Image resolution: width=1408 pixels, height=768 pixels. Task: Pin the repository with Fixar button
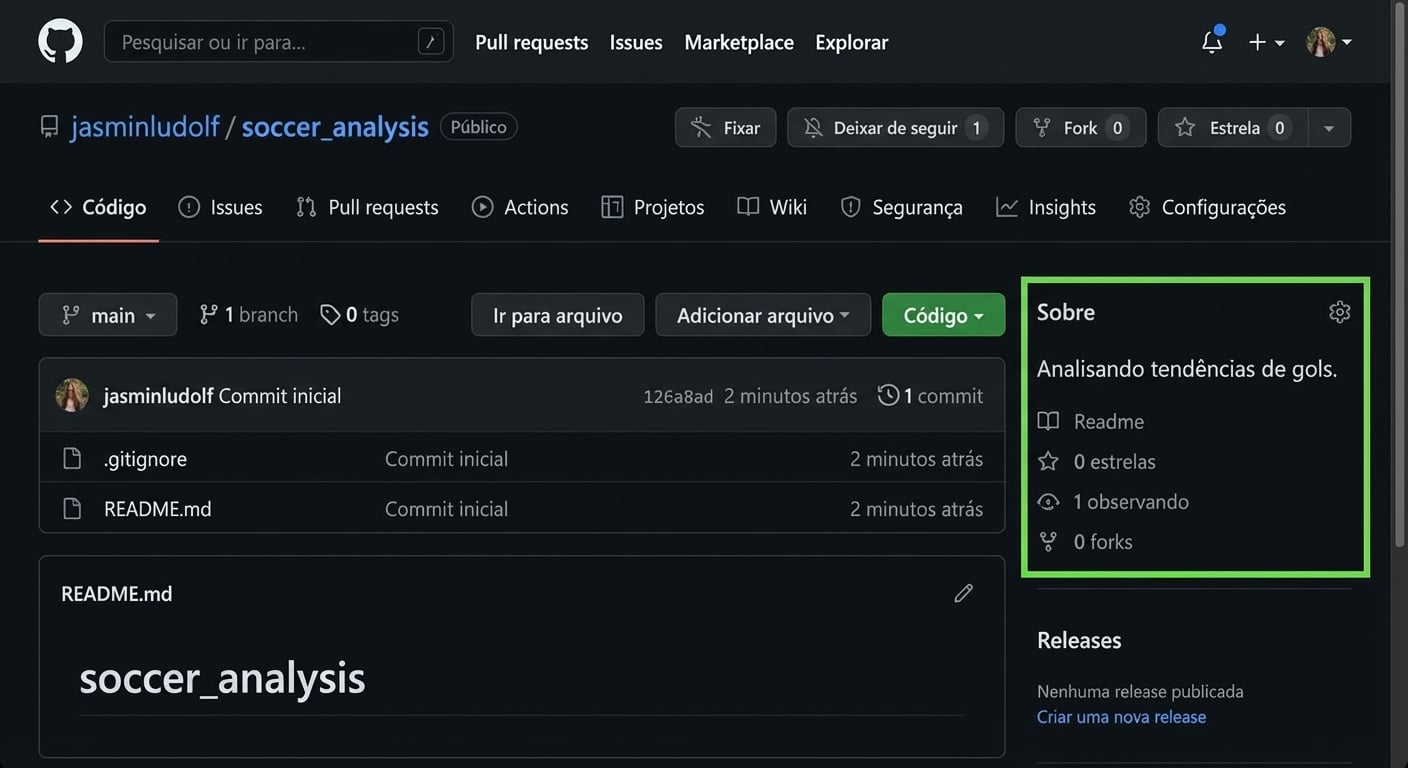[x=725, y=128]
